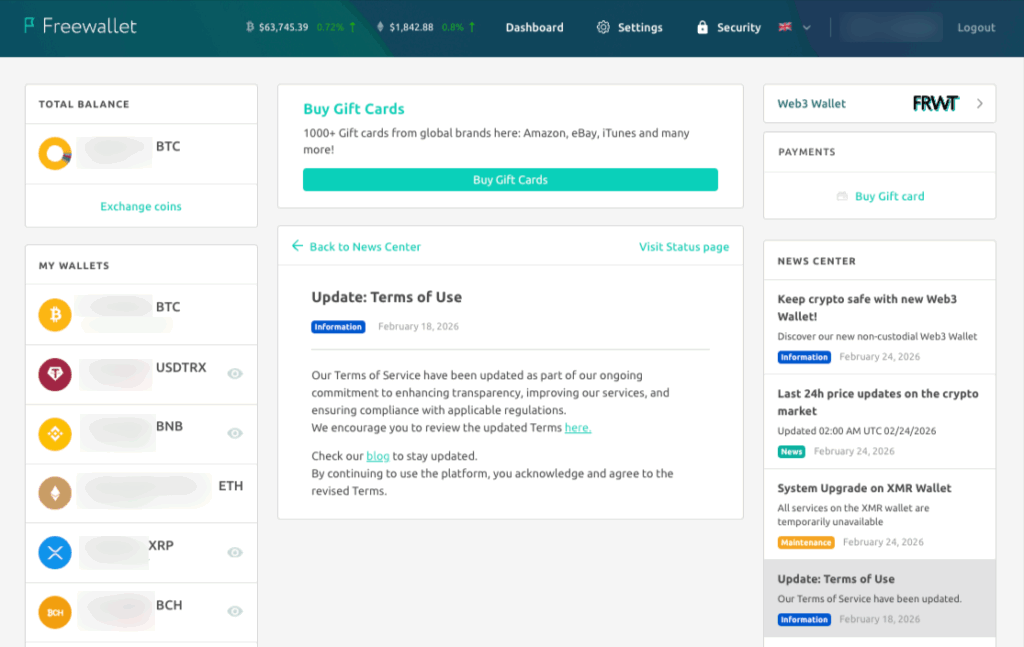Go back to News Center
The image size is (1024, 647).
(x=356, y=247)
